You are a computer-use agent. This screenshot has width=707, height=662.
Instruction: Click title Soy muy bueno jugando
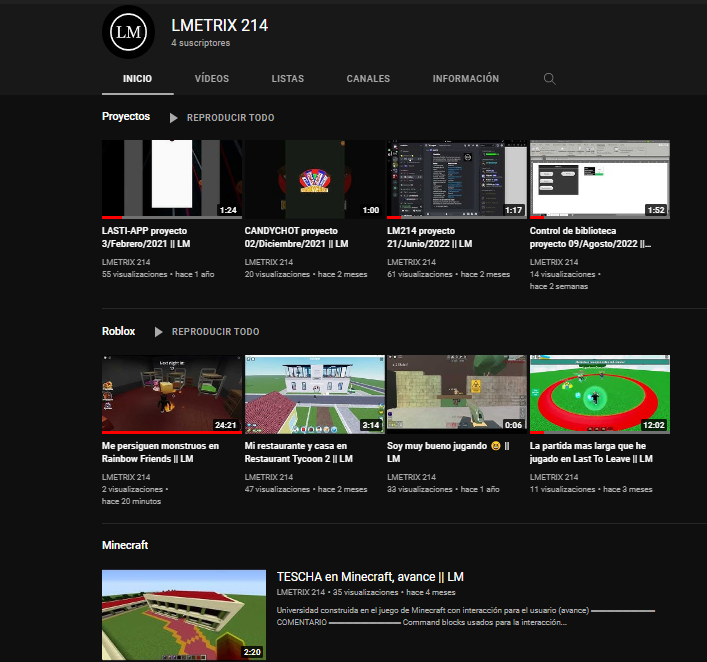448,452
